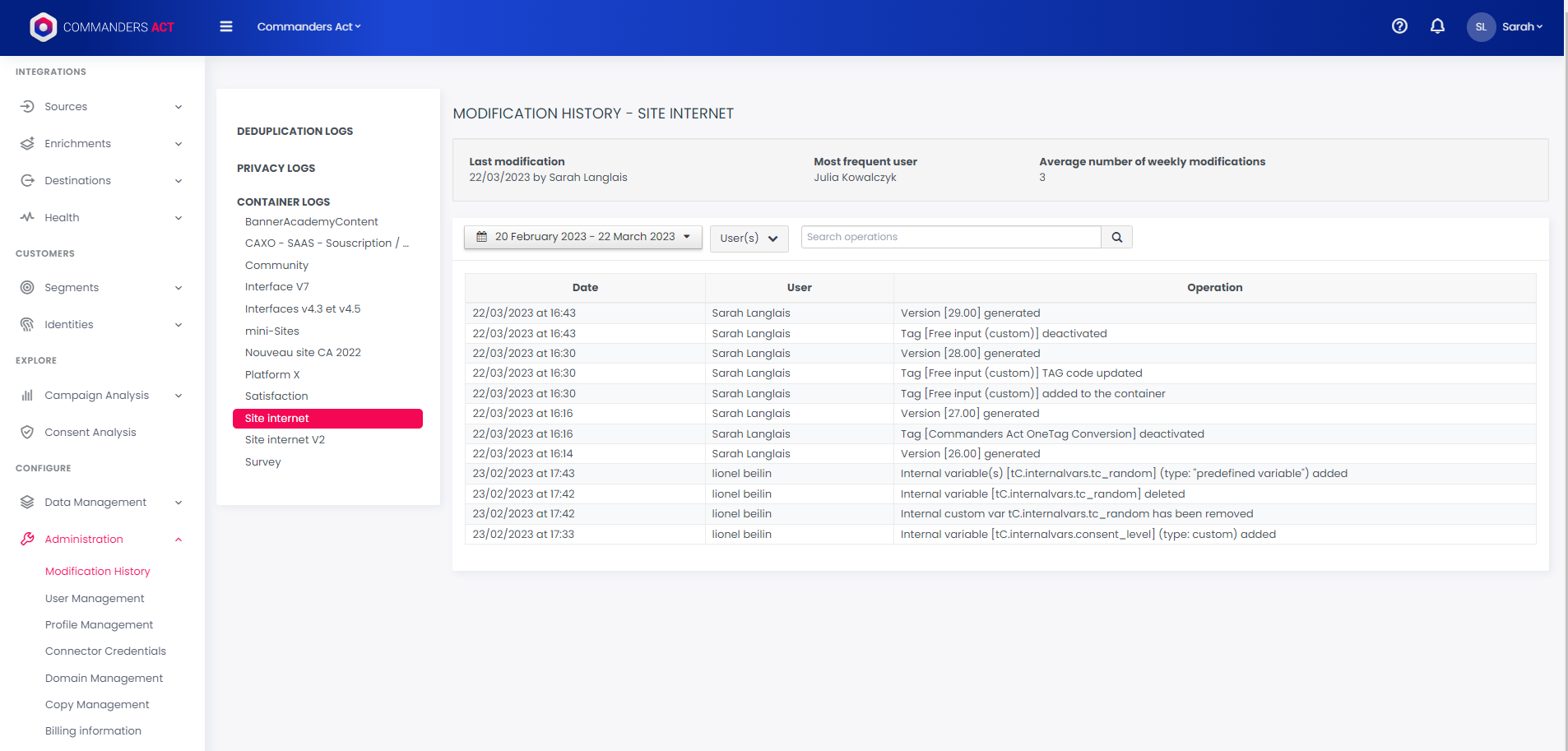Click the SL user avatar

click(1481, 27)
